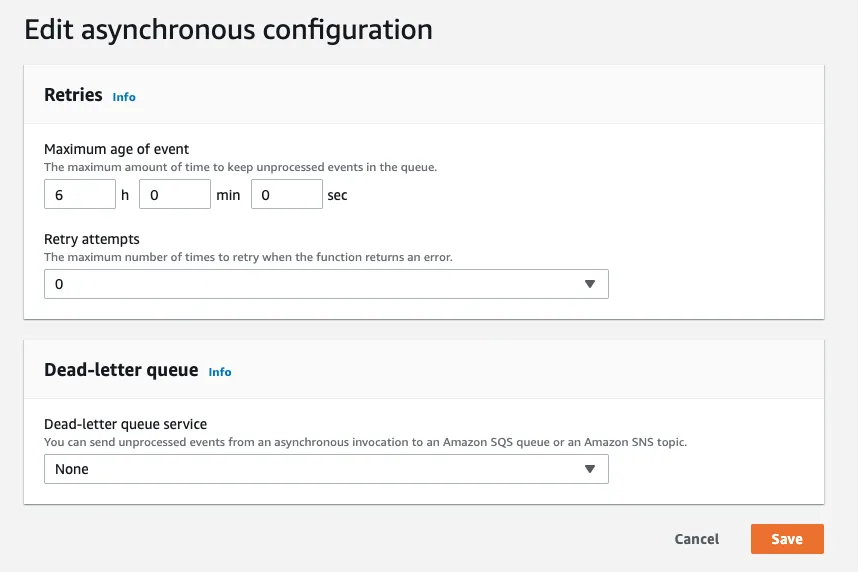Click the "sec" unit label
The width and height of the screenshot is (858, 572).
338,196
